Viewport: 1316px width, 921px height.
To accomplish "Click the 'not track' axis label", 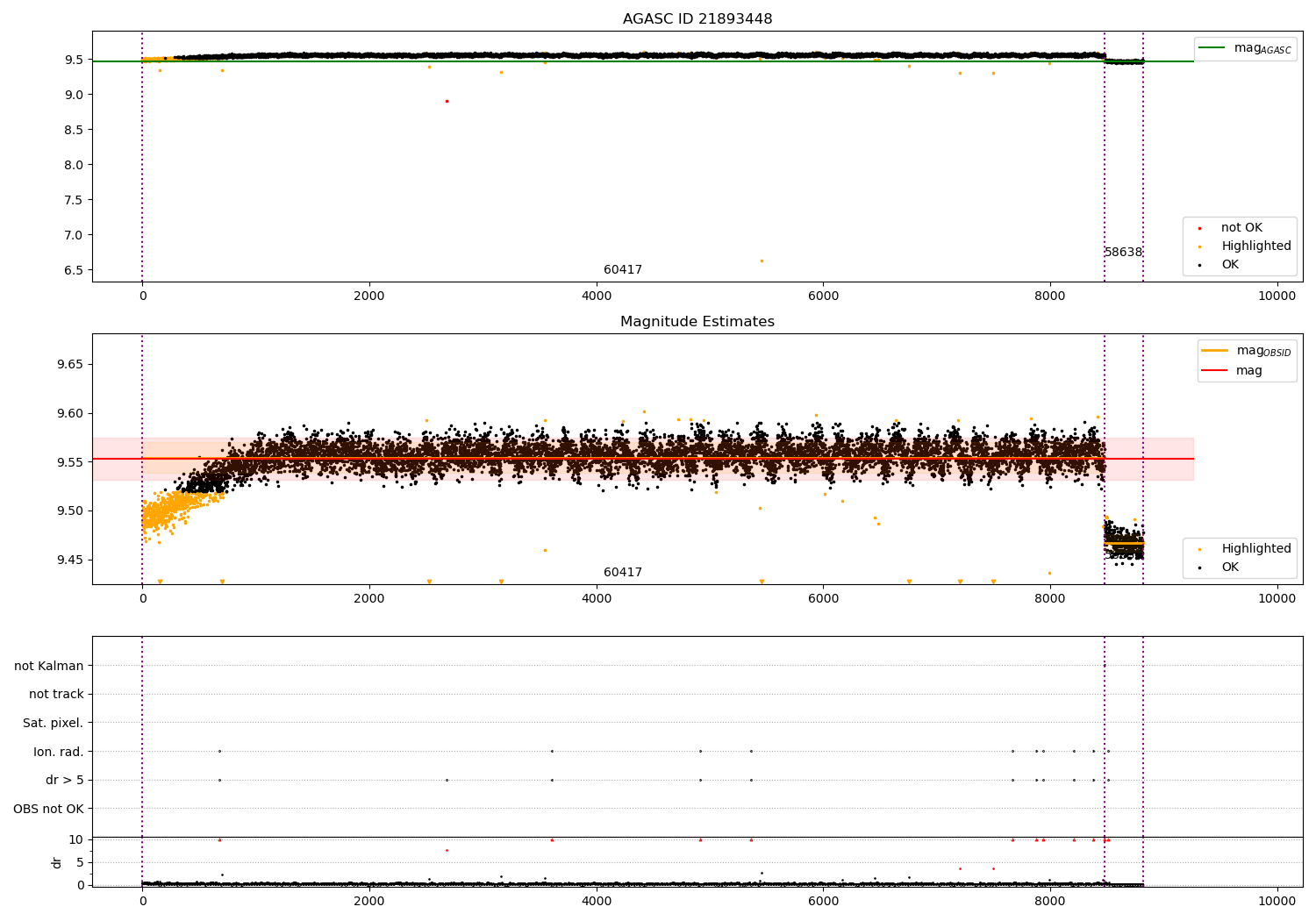I will coord(56,695).
